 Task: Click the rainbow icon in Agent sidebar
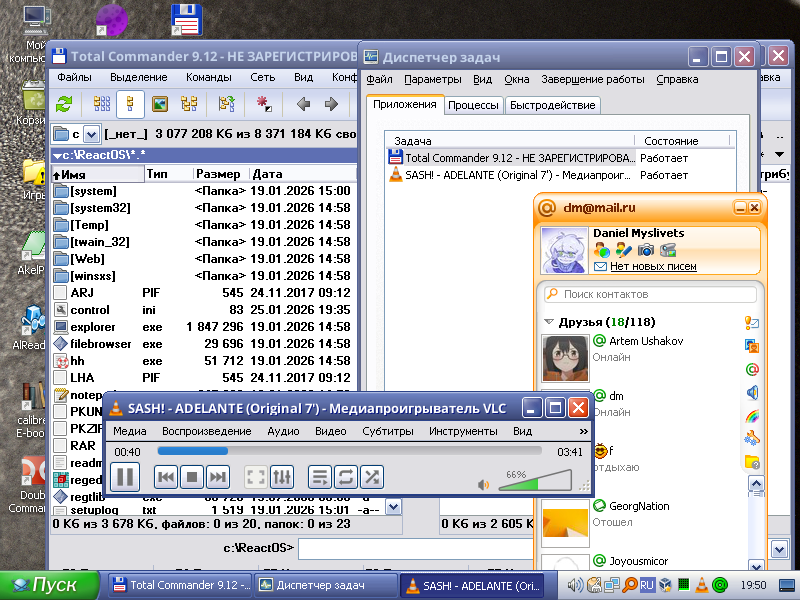pos(752,416)
